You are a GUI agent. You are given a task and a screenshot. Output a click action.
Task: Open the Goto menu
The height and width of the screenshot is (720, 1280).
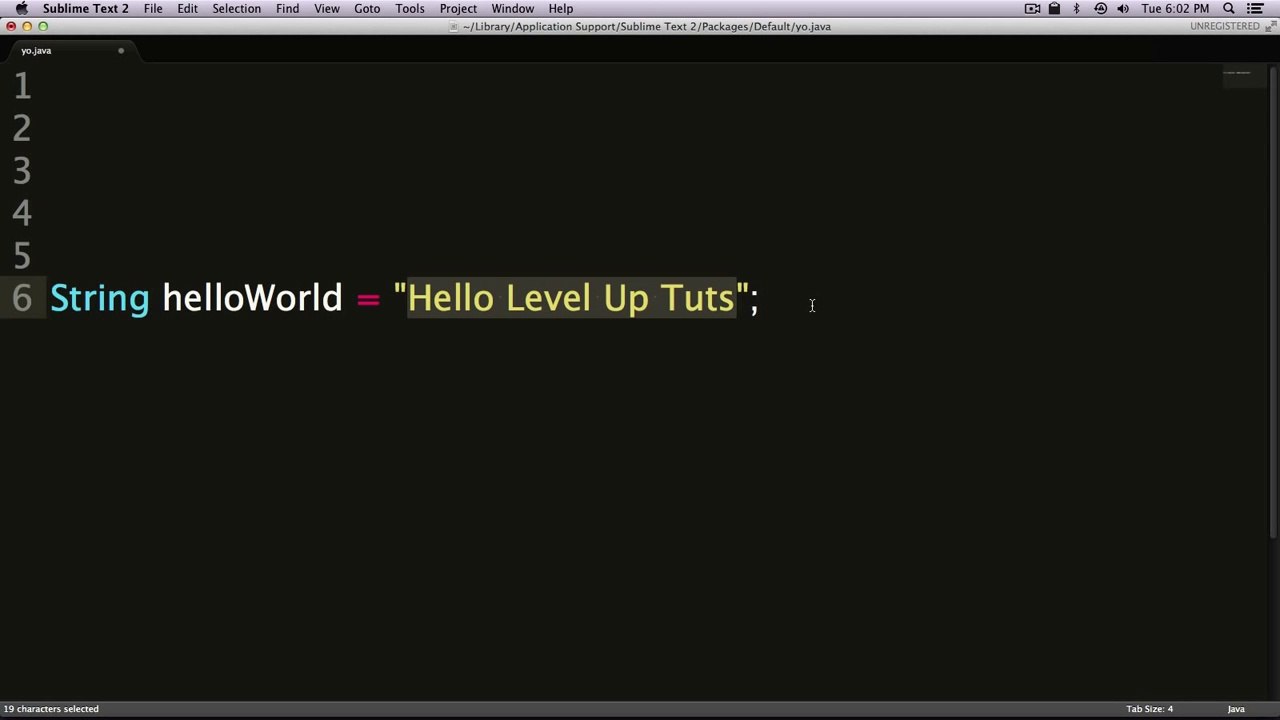click(x=367, y=8)
